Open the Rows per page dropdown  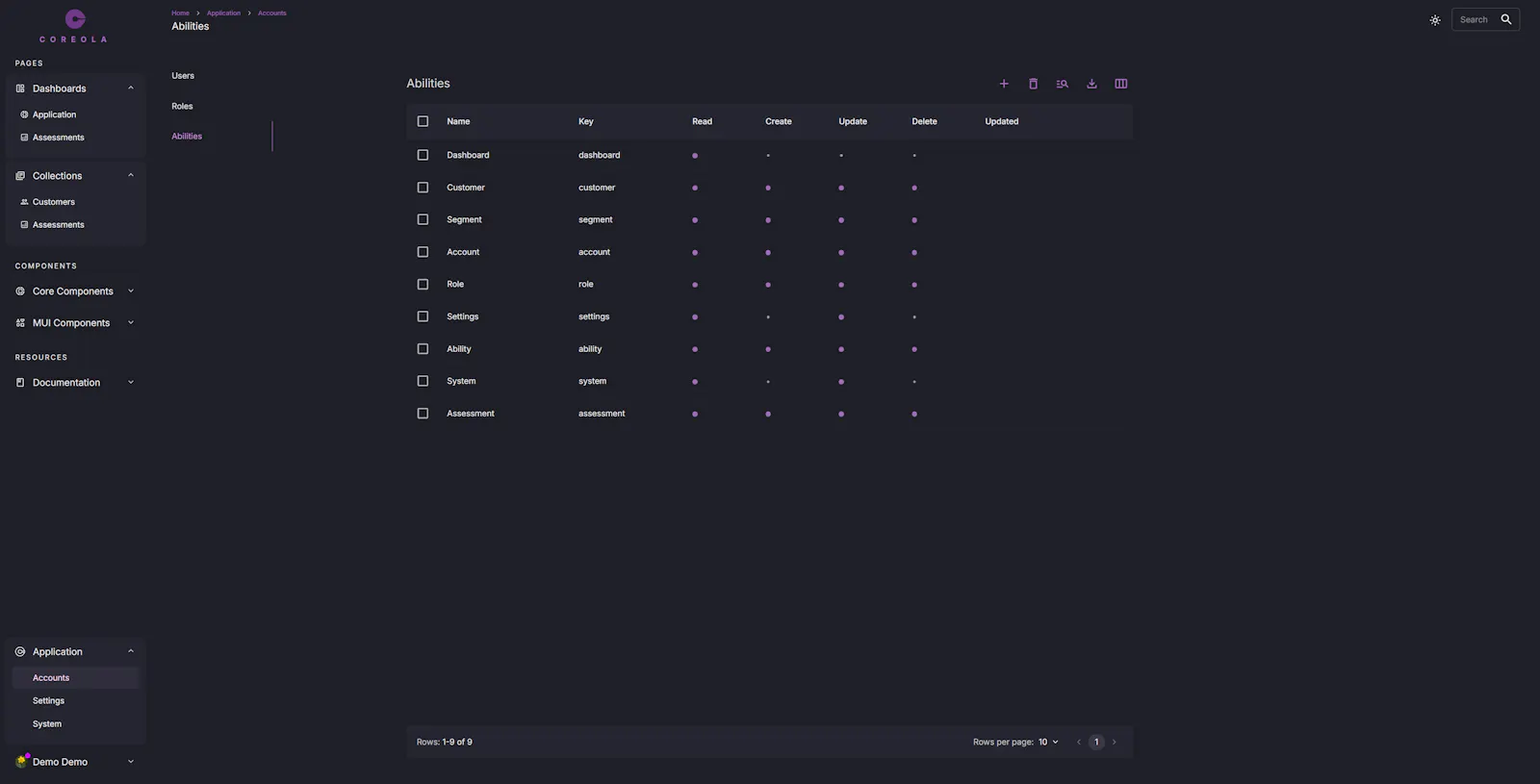point(1048,742)
